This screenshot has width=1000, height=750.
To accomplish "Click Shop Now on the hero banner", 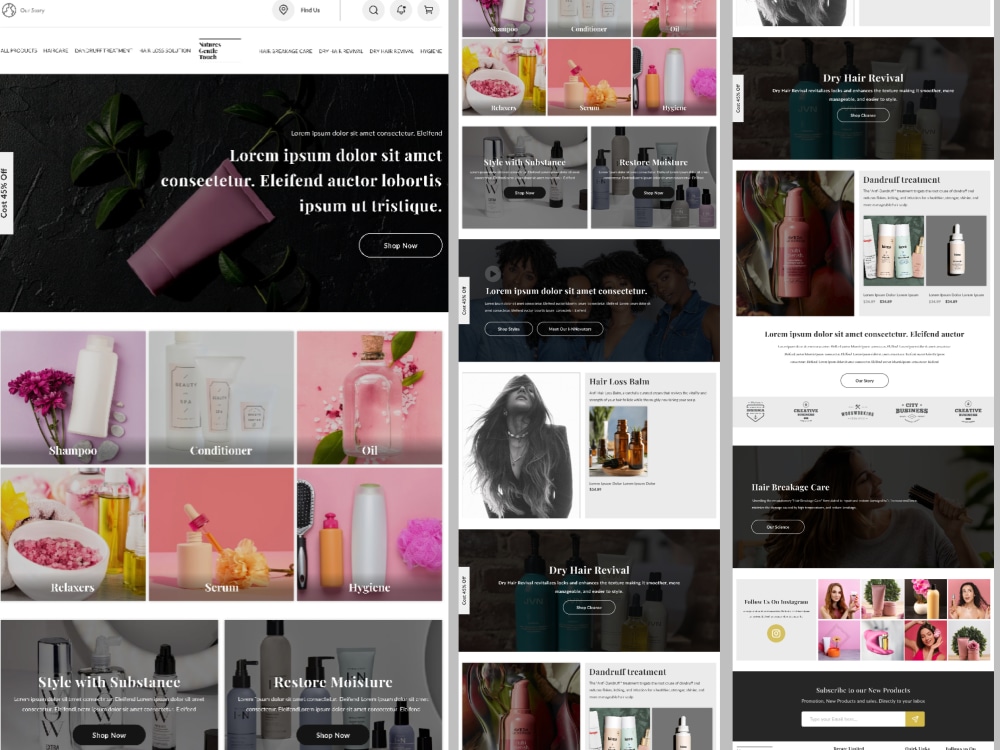I will 400,245.
